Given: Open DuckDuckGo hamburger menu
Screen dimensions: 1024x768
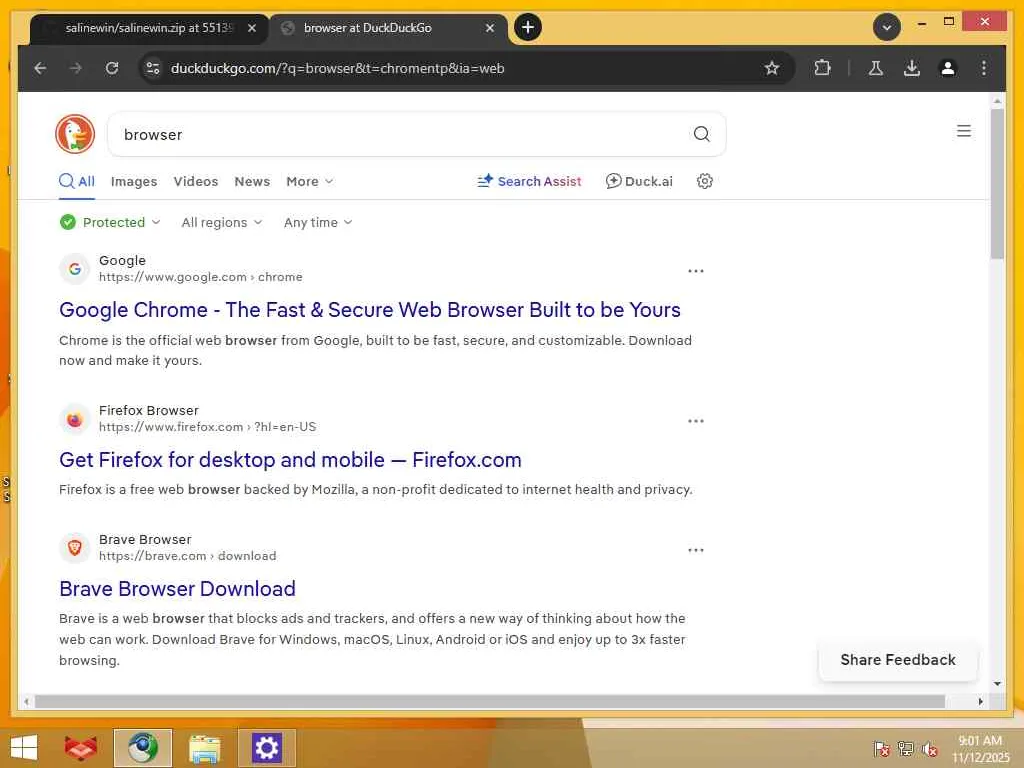Looking at the screenshot, I should tap(963, 131).
